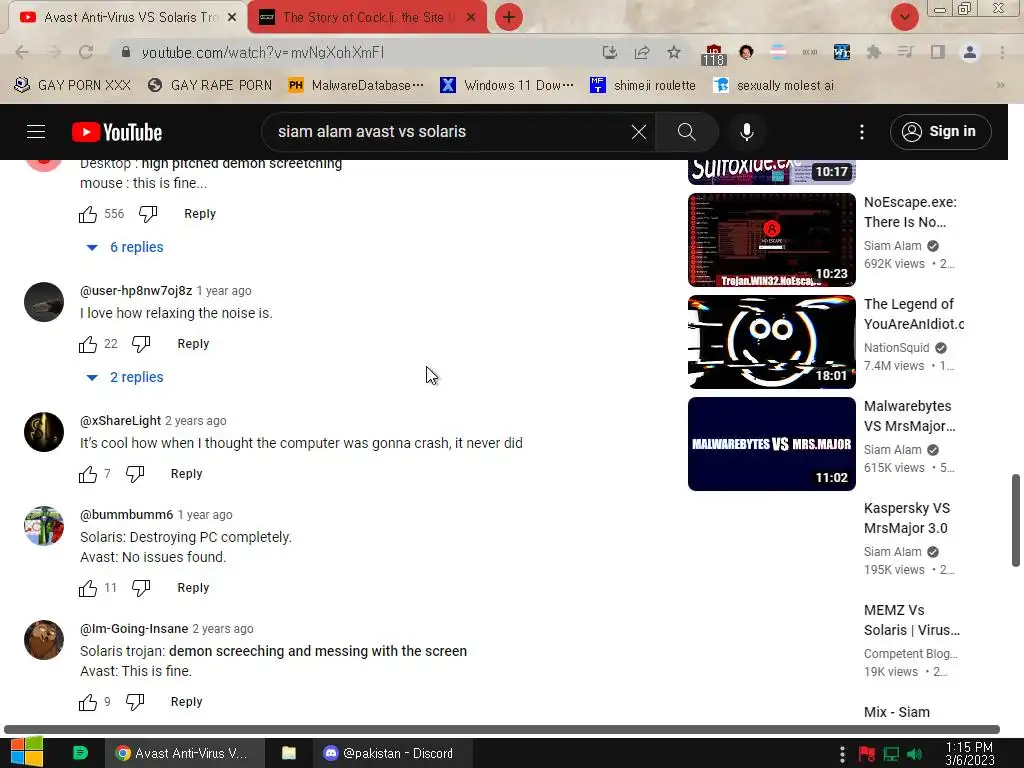Bookmark this page with the star
This screenshot has height=768, width=1024.
tap(674, 52)
